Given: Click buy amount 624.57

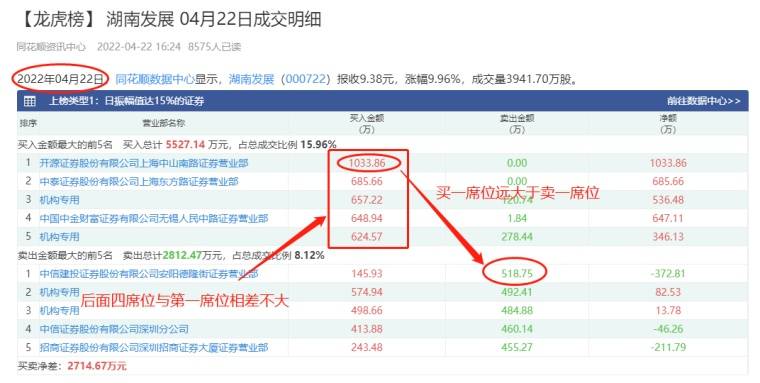Looking at the screenshot, I should (x=367, y=237).
